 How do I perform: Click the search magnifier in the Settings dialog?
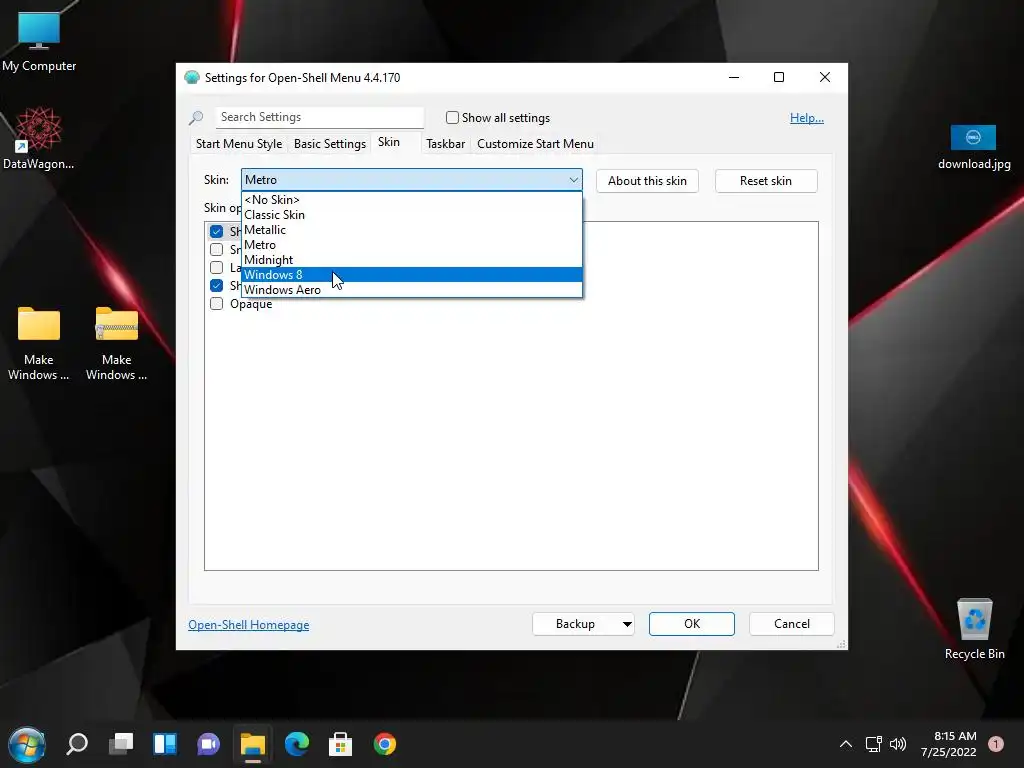[x=196, y=118]
